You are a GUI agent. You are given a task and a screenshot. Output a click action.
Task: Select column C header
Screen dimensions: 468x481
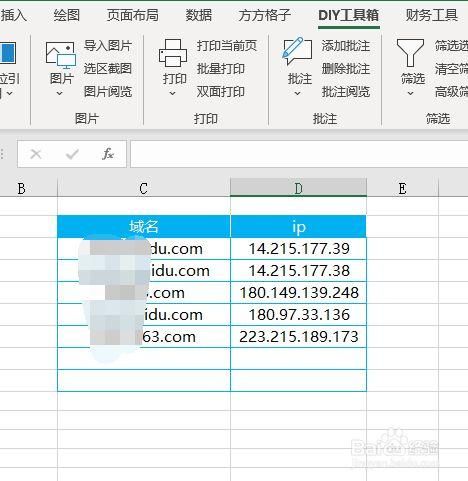pos(144,189)
